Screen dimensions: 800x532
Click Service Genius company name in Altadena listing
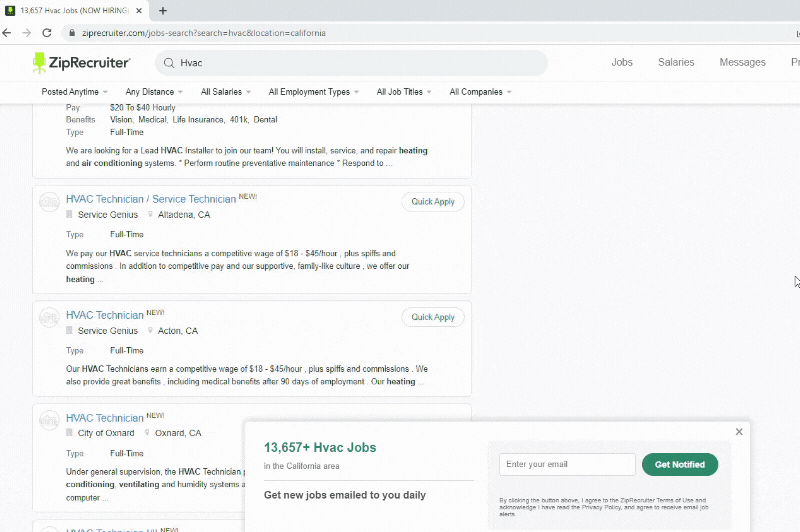pyautogui.click(x=108, y=215)
